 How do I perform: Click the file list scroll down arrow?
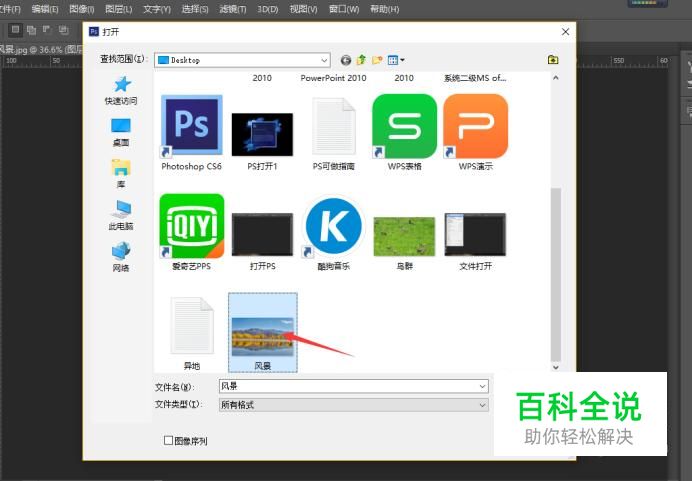point(556,367)
